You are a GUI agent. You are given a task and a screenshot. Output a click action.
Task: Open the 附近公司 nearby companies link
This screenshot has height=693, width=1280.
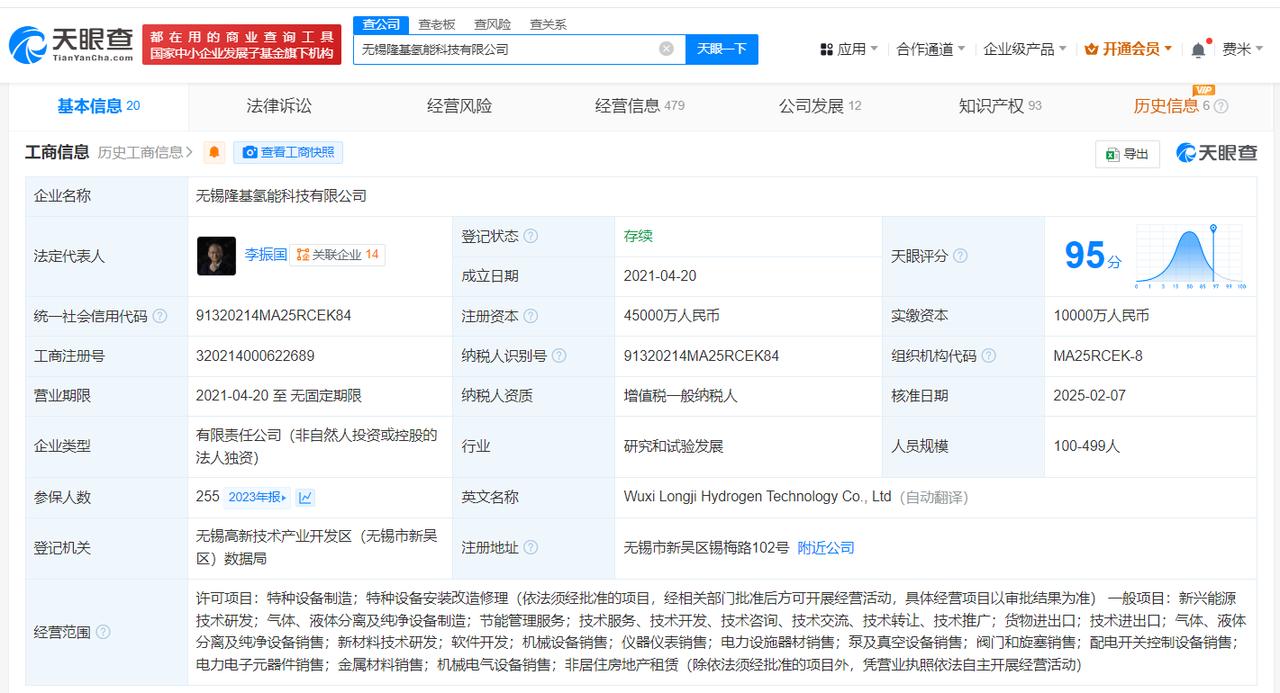tap(826, 547)
